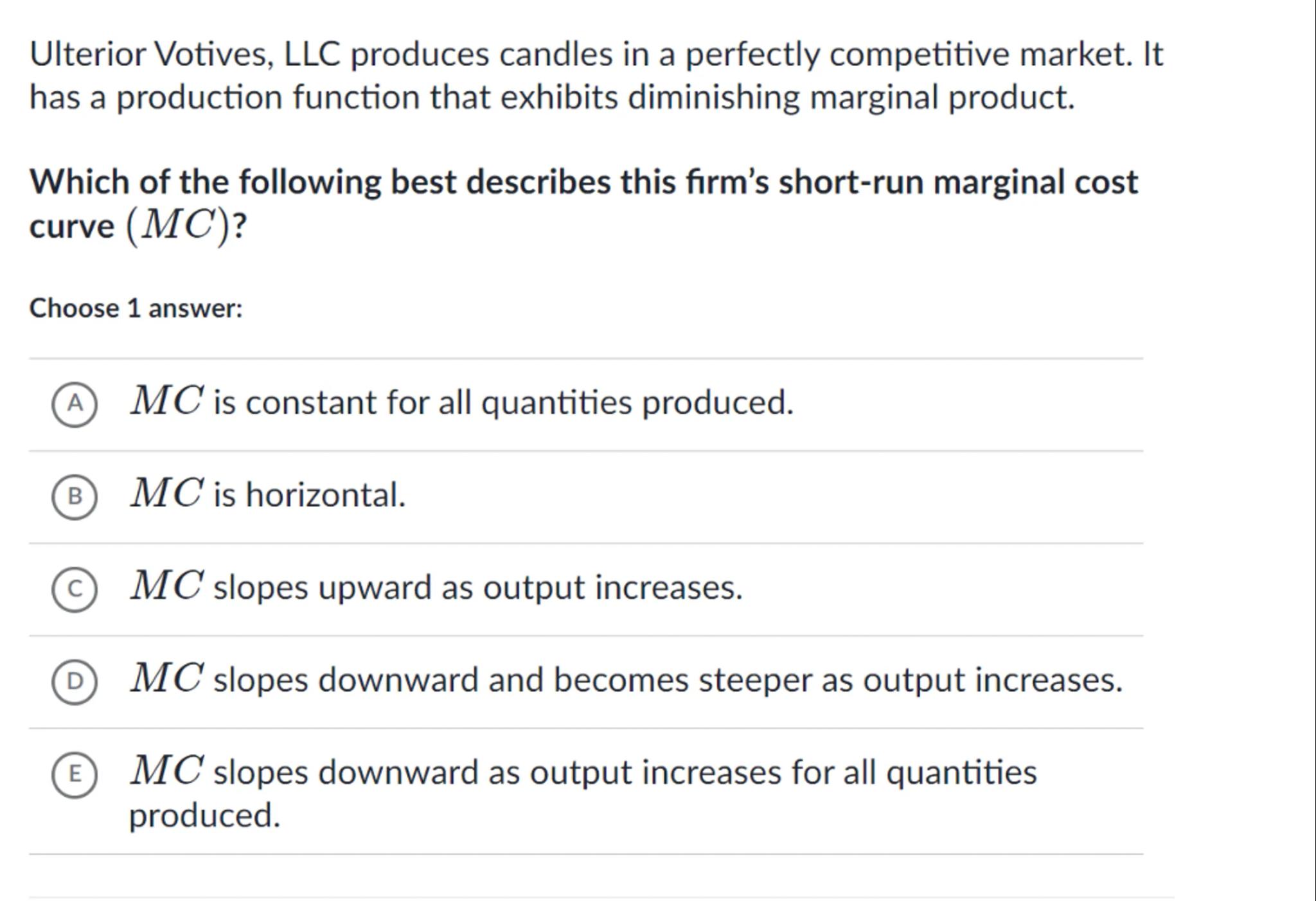Select radio button C
This screenshot has height=901, width=1316.
click(x=75, y=589)
